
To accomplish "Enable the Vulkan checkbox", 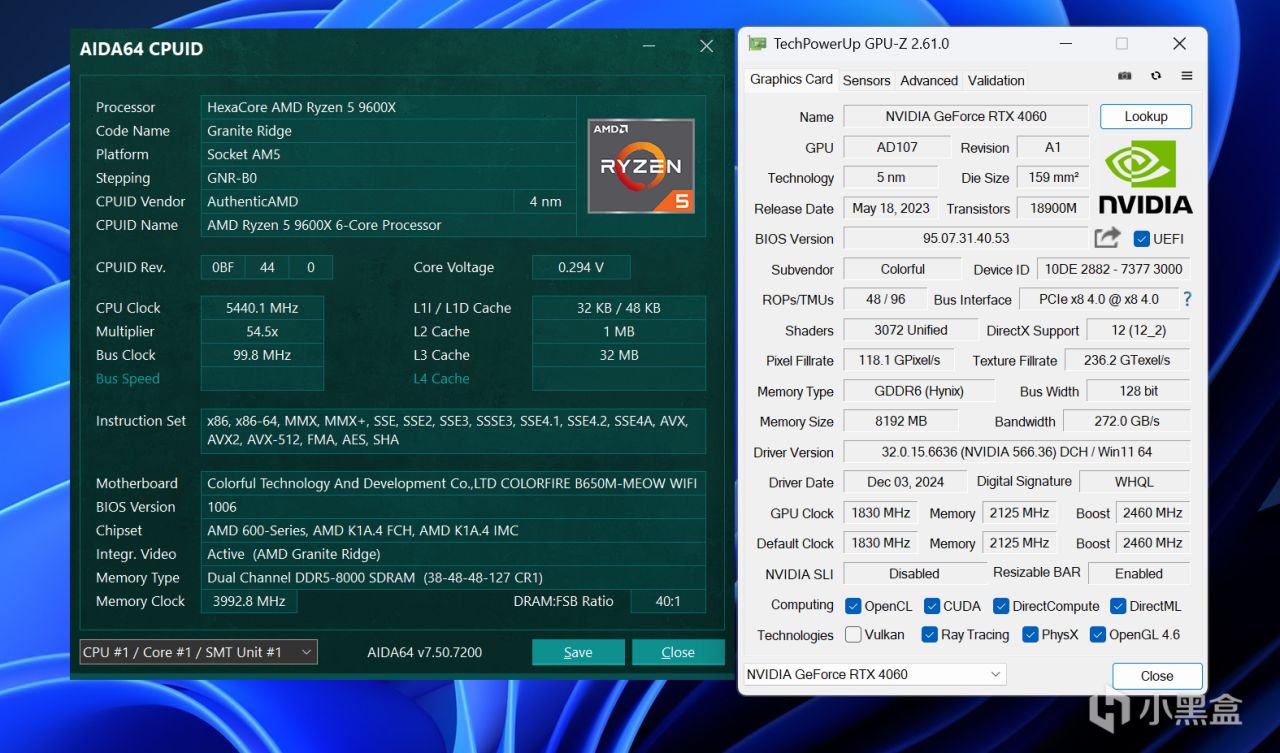I will point(853,634).
